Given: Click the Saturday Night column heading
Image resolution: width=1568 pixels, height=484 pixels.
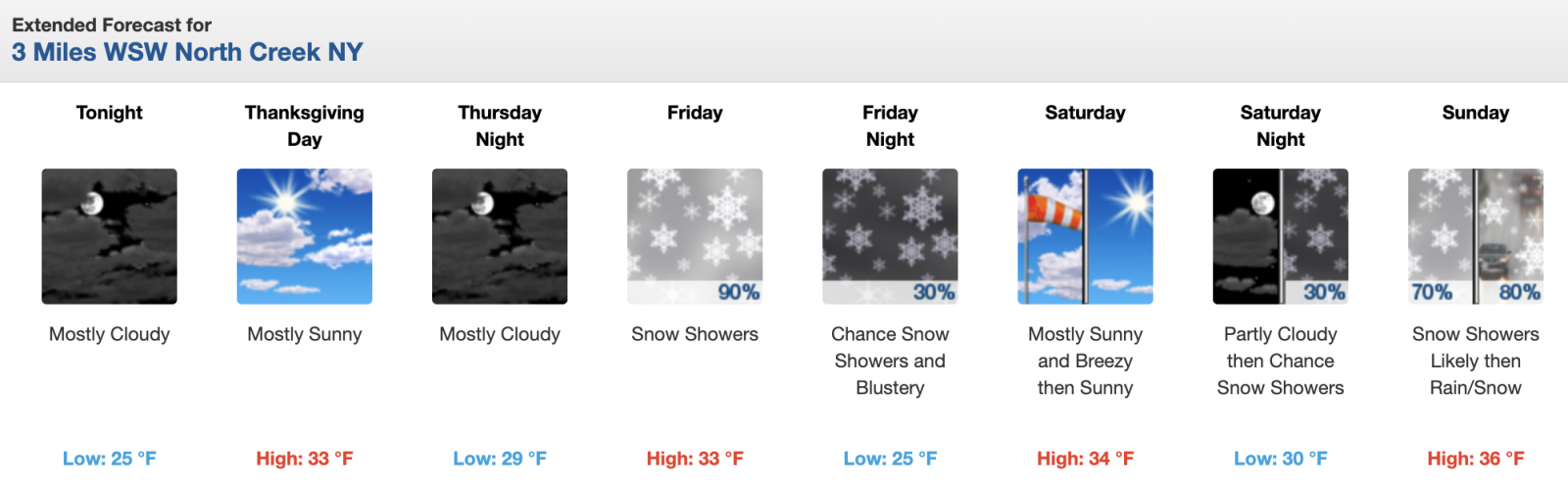Looking at the screenshot, I should coord(1280,125).
